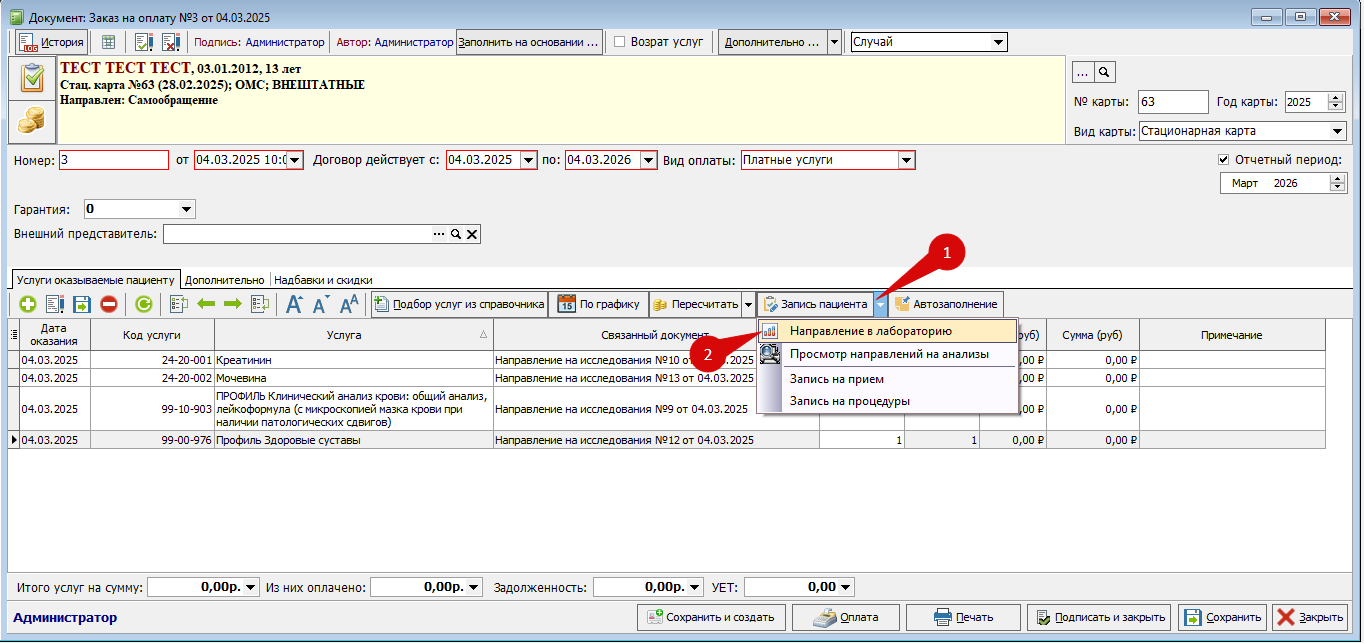
Task: Click the green spreadsheet icon next to История
Action: tap(108, 42)
